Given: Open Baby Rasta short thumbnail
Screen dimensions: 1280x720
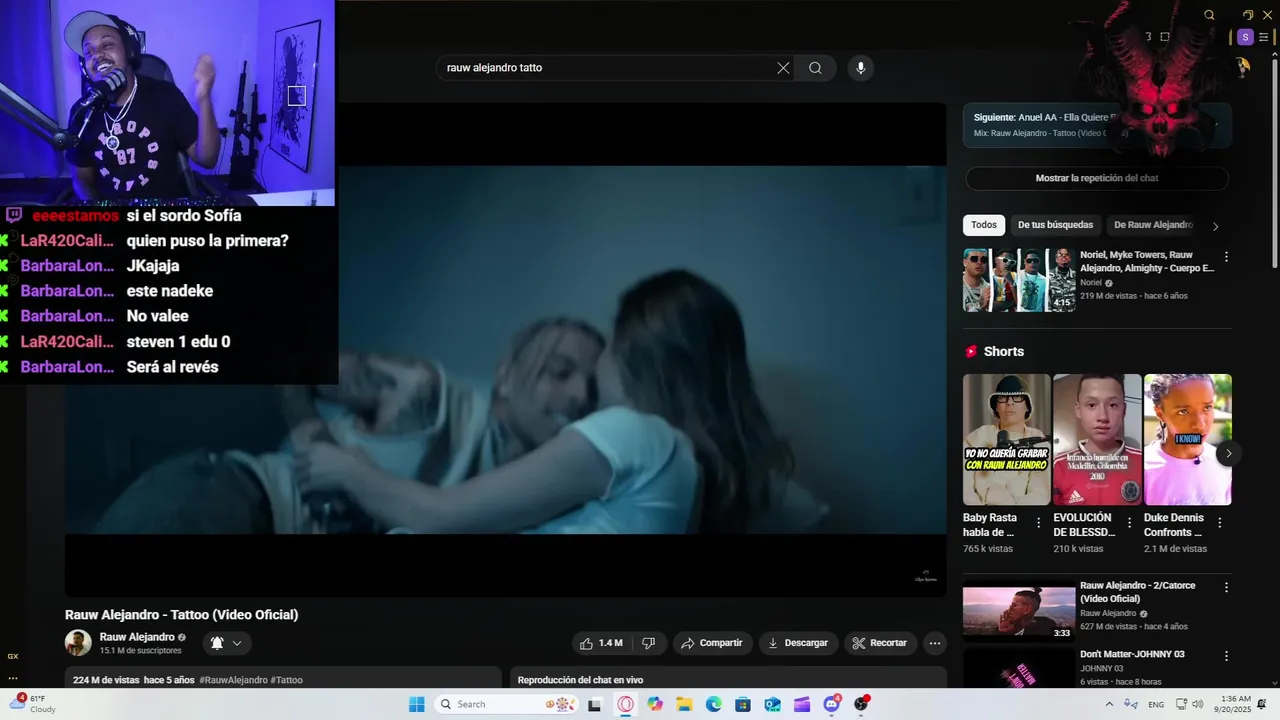Looking at the screenshot, I should click(x=1006, y=439).
